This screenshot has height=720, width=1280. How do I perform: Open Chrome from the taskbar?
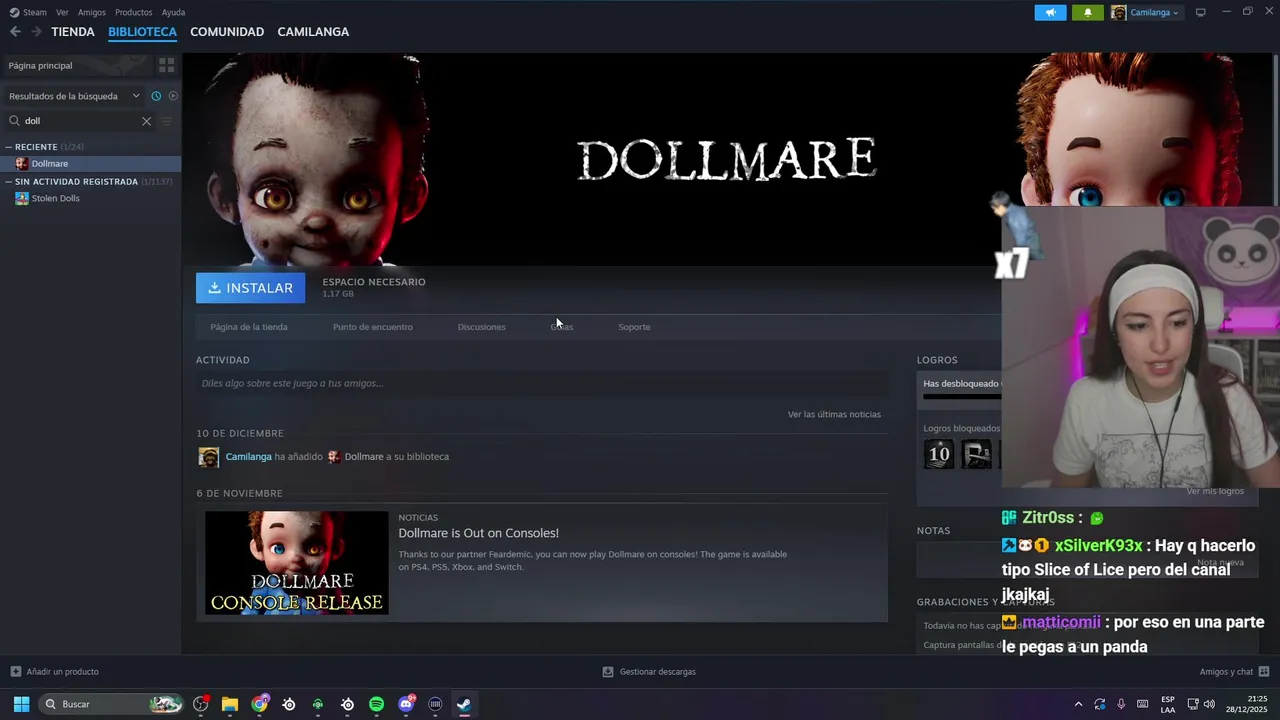point(260,704)
